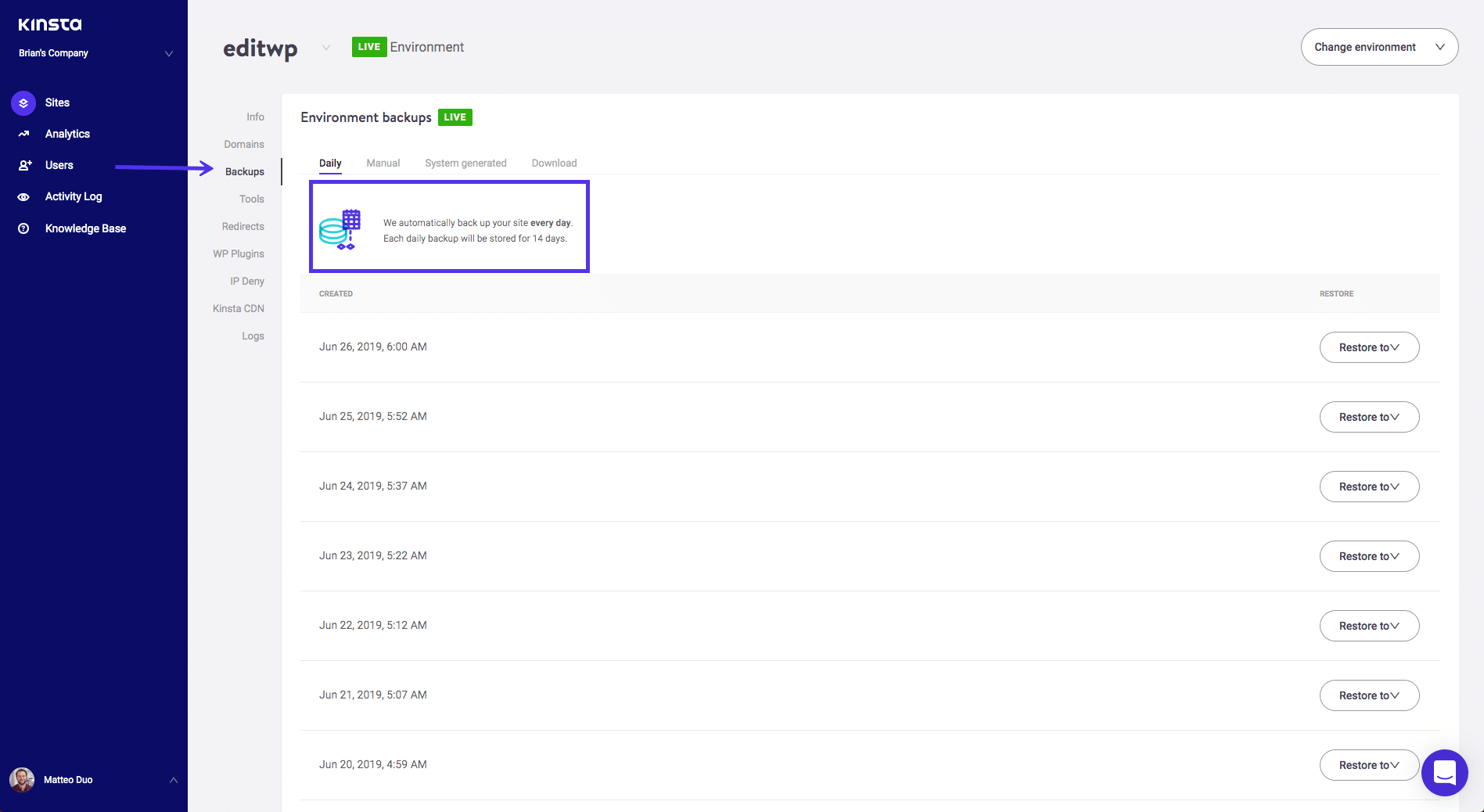1484x812 pixels.
Task: Open Analytics via its chart icon
Action: pos(23,133)
